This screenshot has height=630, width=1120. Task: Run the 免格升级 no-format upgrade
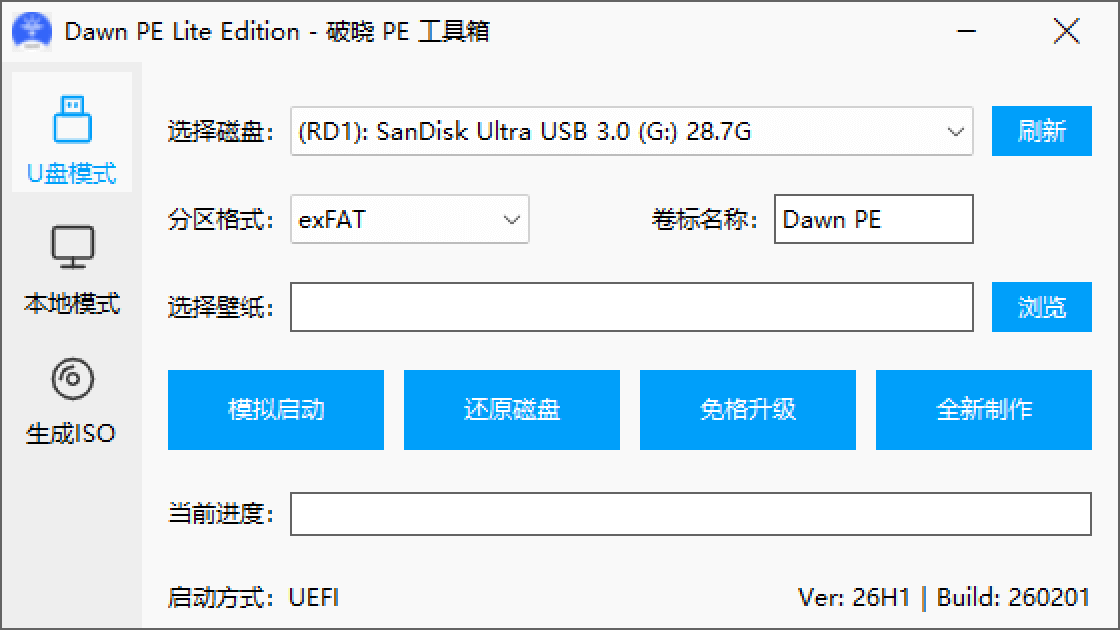[748, 410]
